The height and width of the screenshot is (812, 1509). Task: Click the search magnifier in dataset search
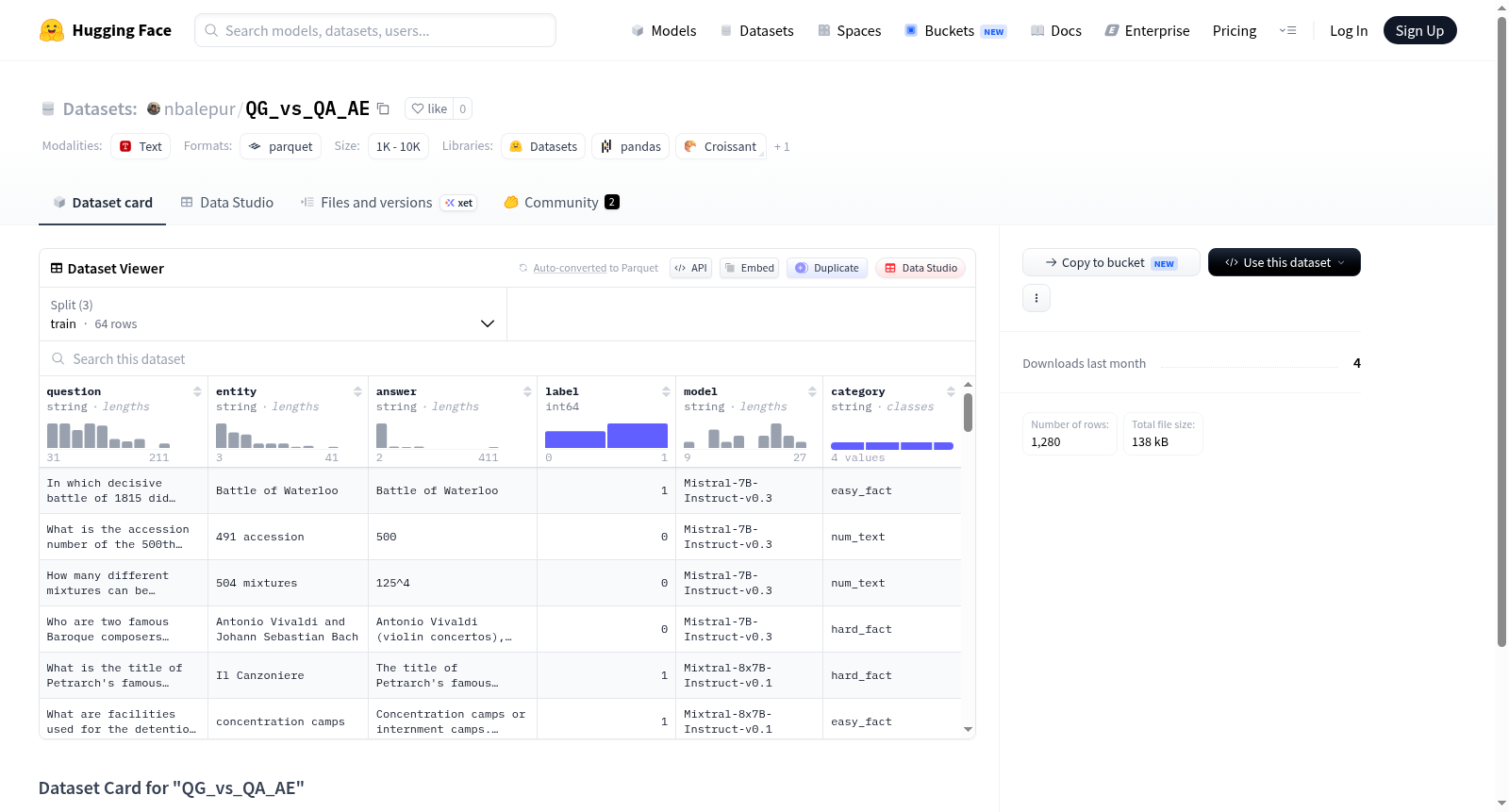pos(58,359)
